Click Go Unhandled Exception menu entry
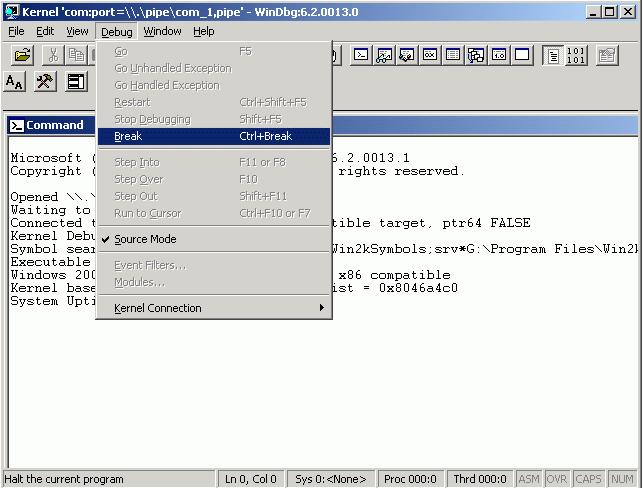This screenshot has height=488, width=642. 214,68
